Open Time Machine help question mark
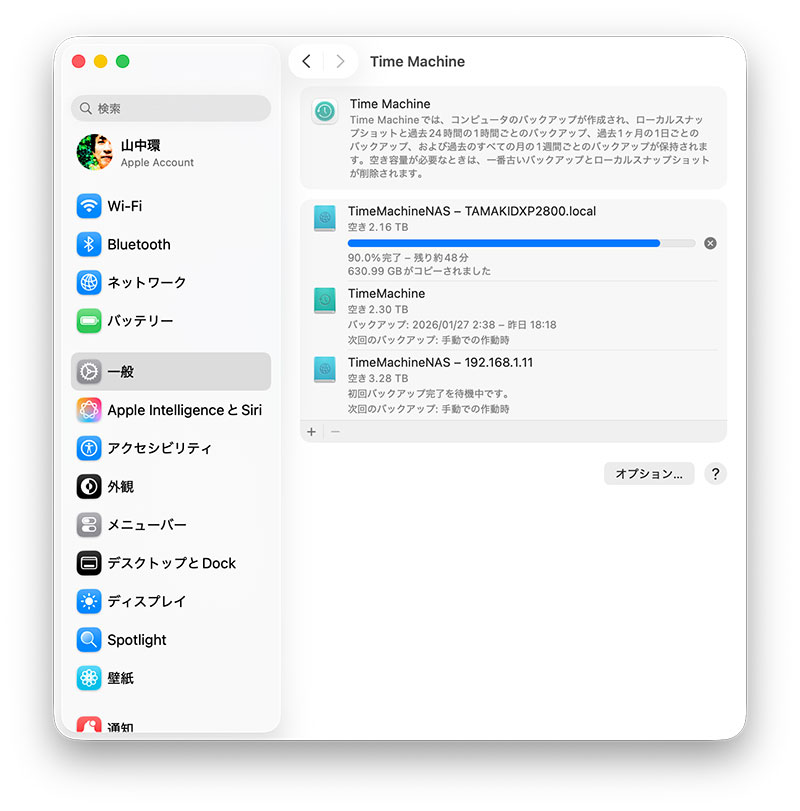This screenshot has width=800, height=811. click(715, 474)
